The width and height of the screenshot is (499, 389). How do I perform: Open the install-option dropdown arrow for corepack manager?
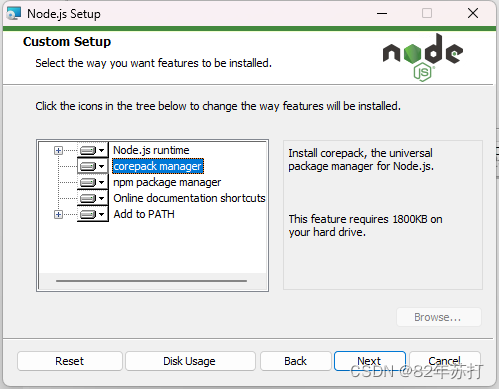[x=102, y=166]
